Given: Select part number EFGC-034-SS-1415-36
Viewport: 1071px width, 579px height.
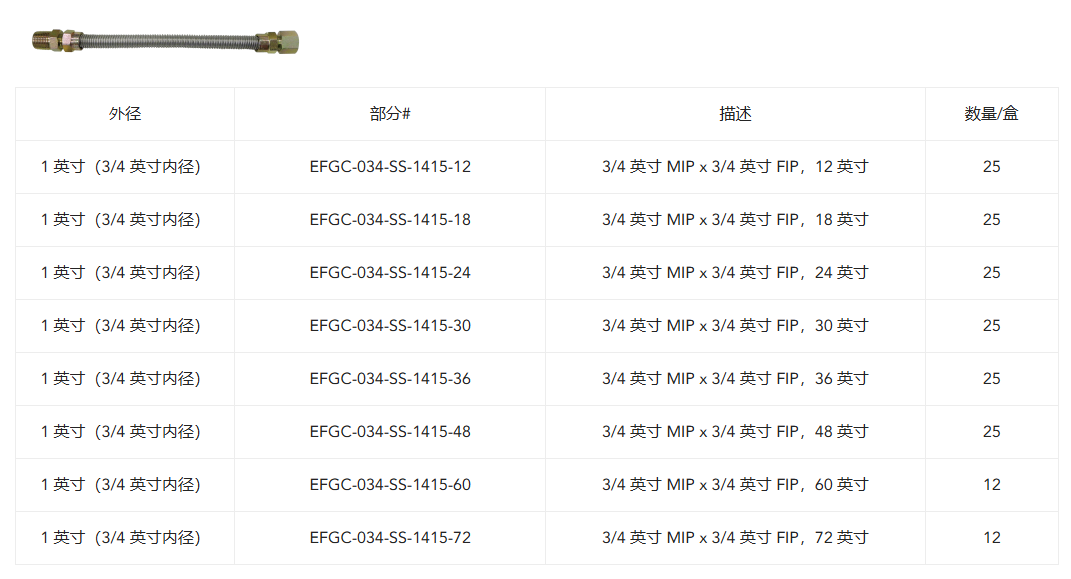Looking at the screenshot, I should click(390, 378).
